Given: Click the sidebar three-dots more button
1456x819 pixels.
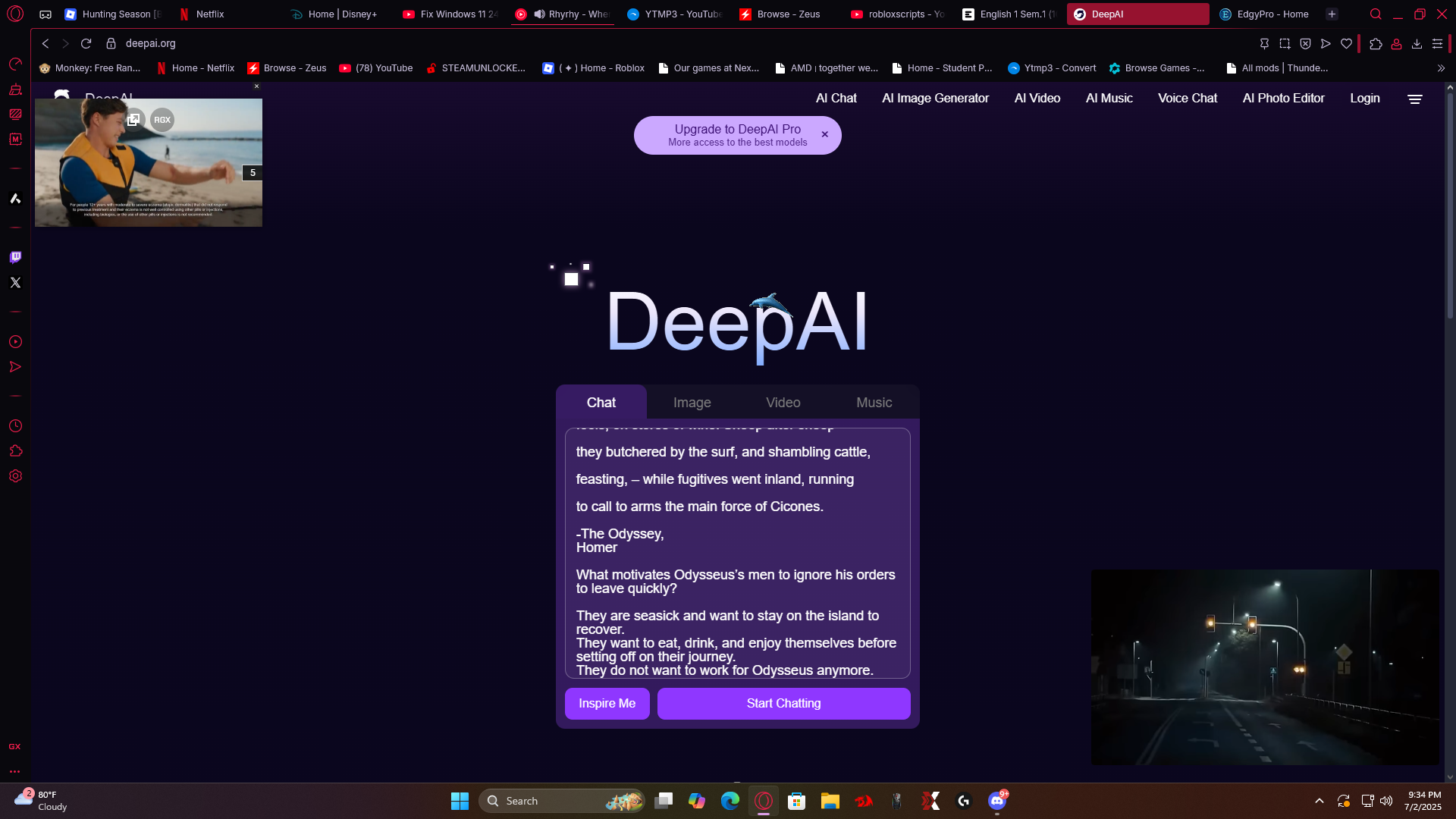Looking at the screenshot, I should point(14,771).
